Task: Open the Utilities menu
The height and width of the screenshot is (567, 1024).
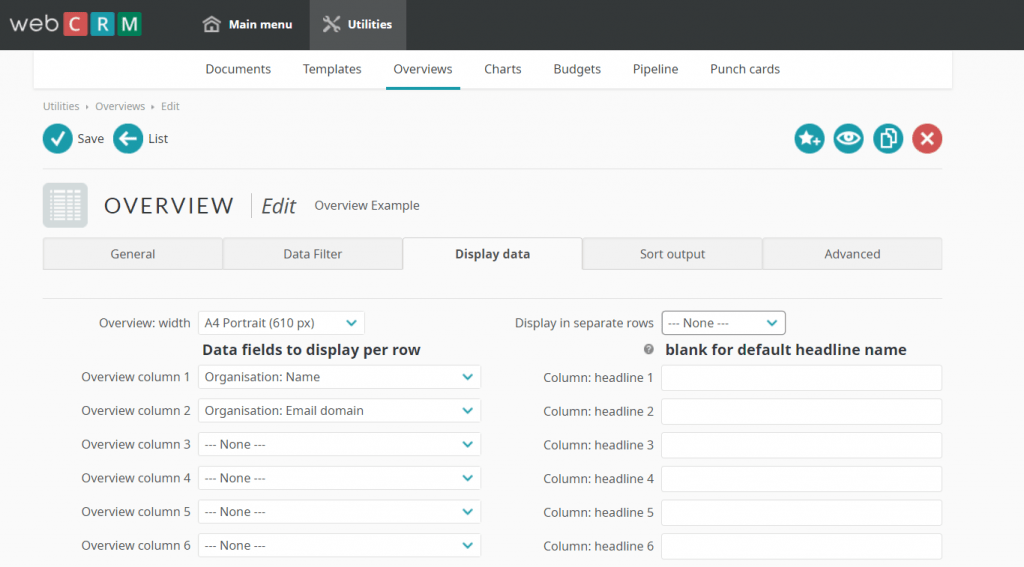Action: tap(358, 24)
